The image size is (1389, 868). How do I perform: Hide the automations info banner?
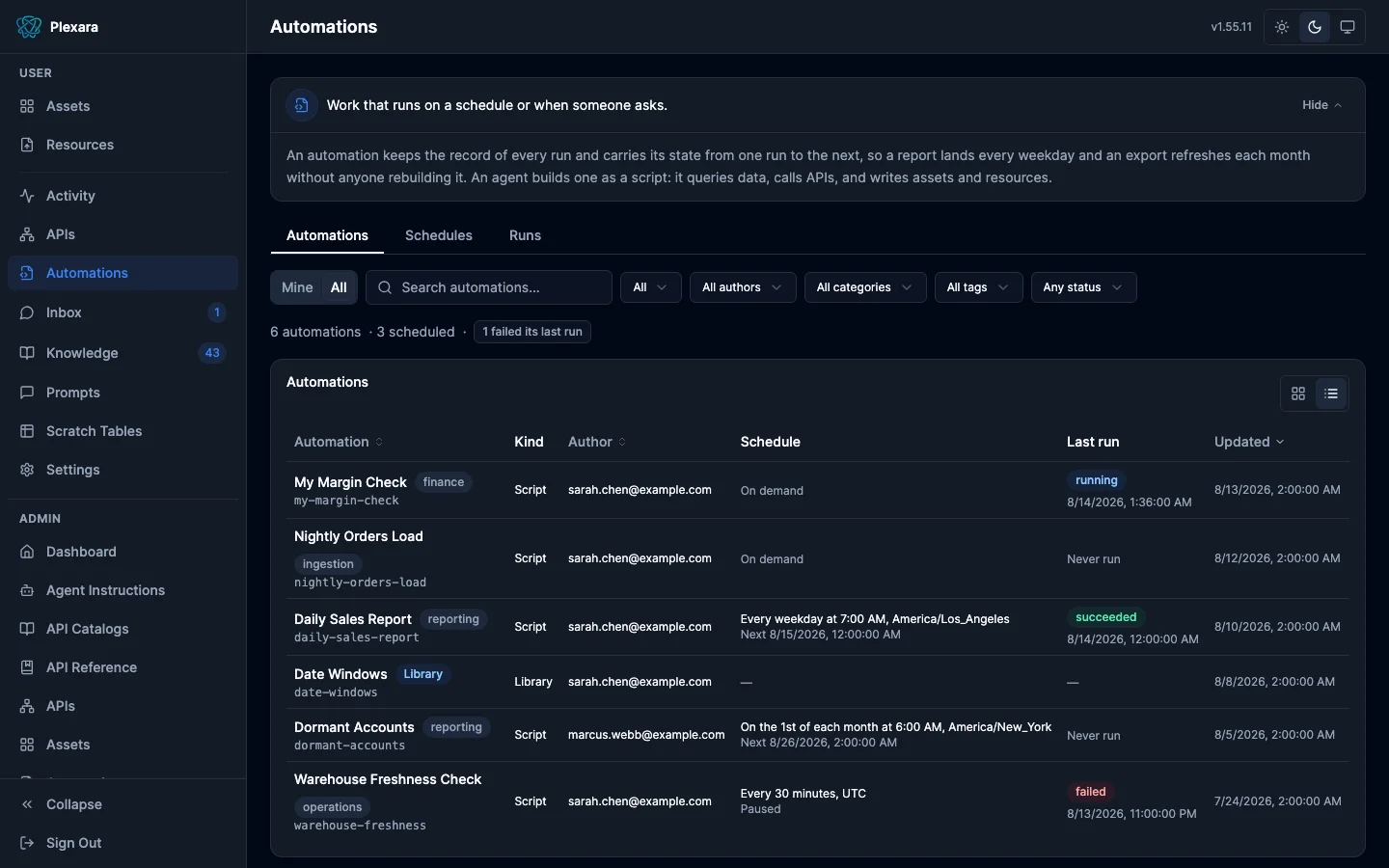tap(1321, 105)
